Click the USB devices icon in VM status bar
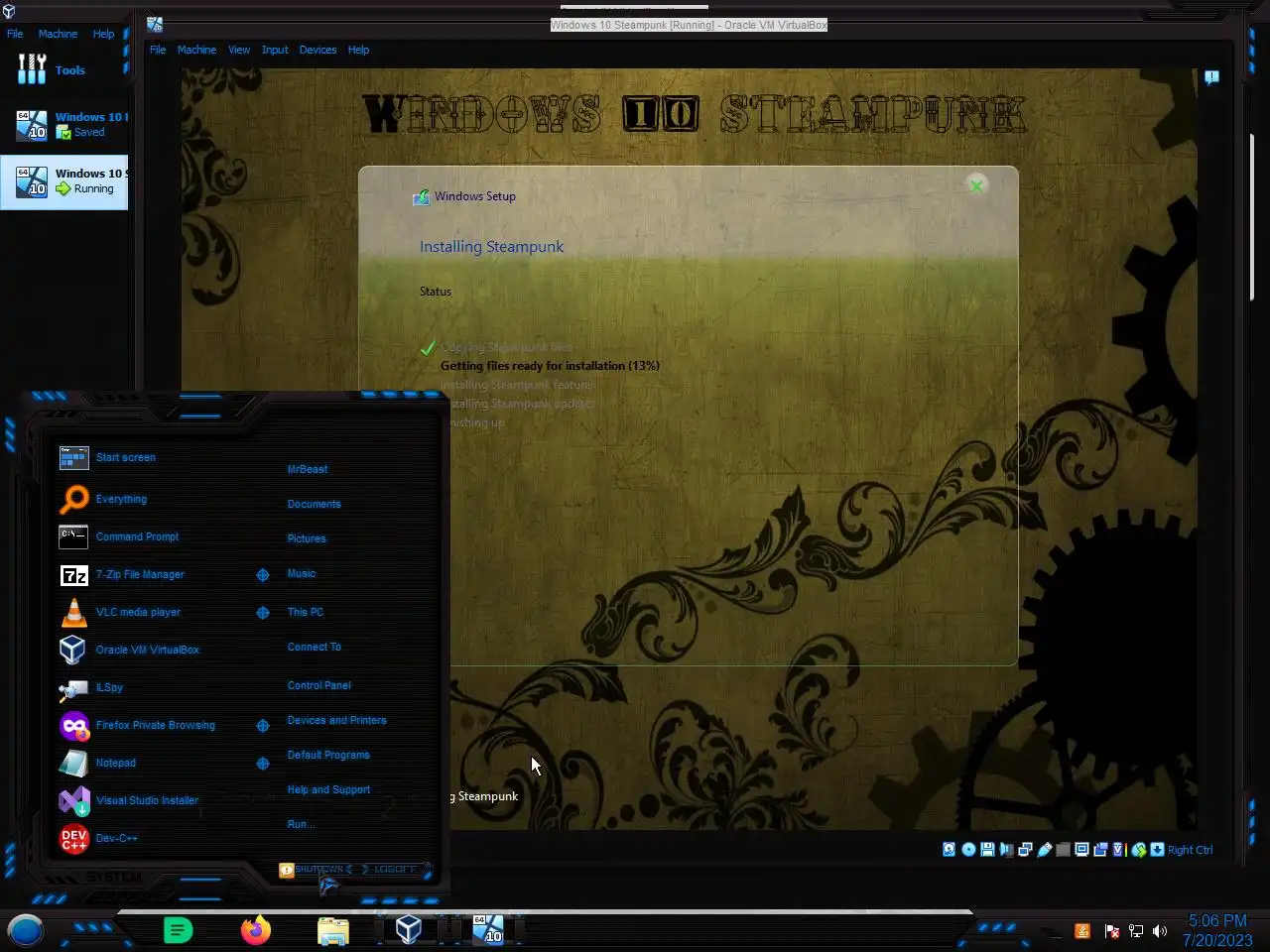 (1044, 849)
